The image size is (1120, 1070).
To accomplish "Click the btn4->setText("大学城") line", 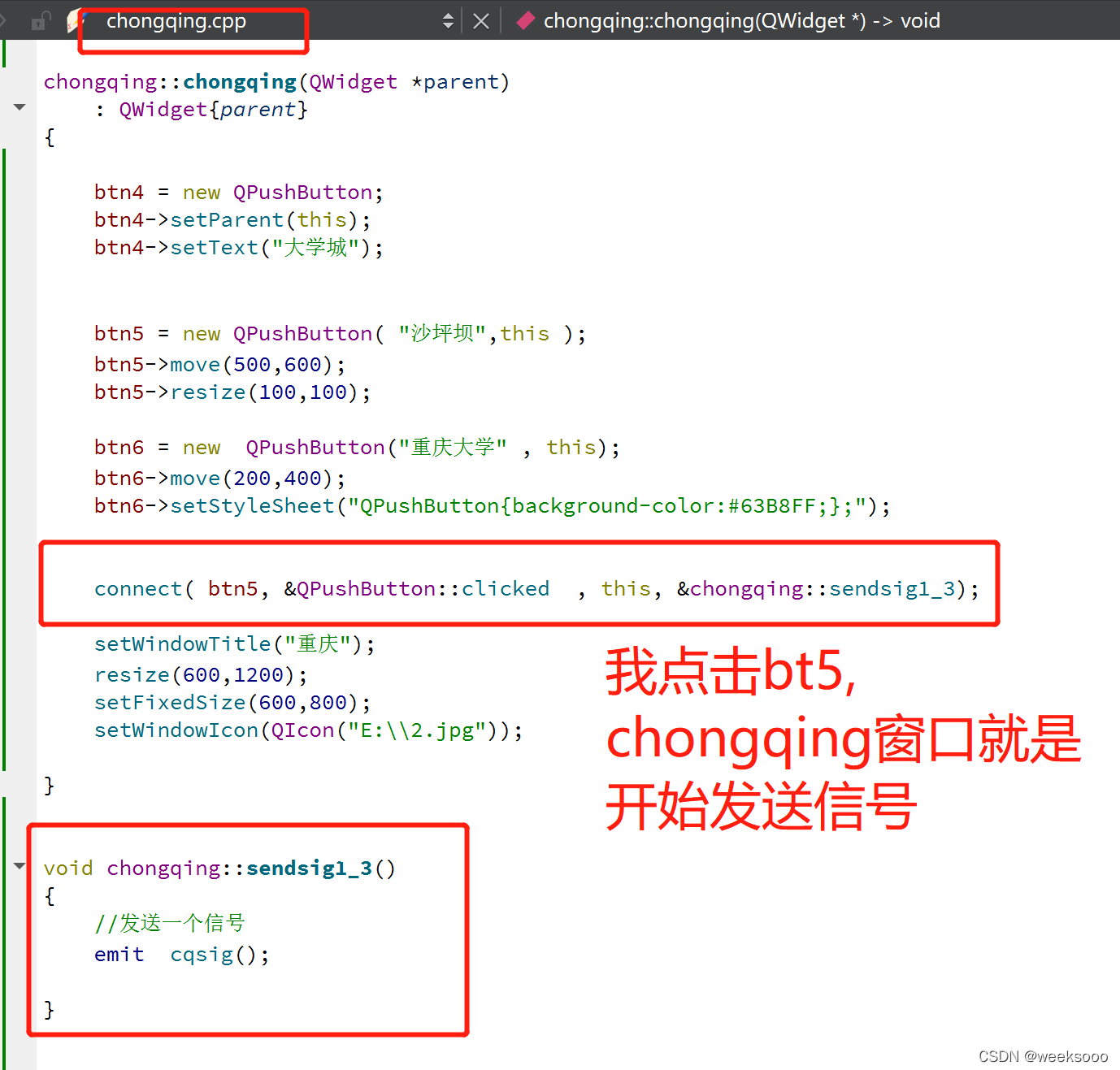I will (238, 247).
